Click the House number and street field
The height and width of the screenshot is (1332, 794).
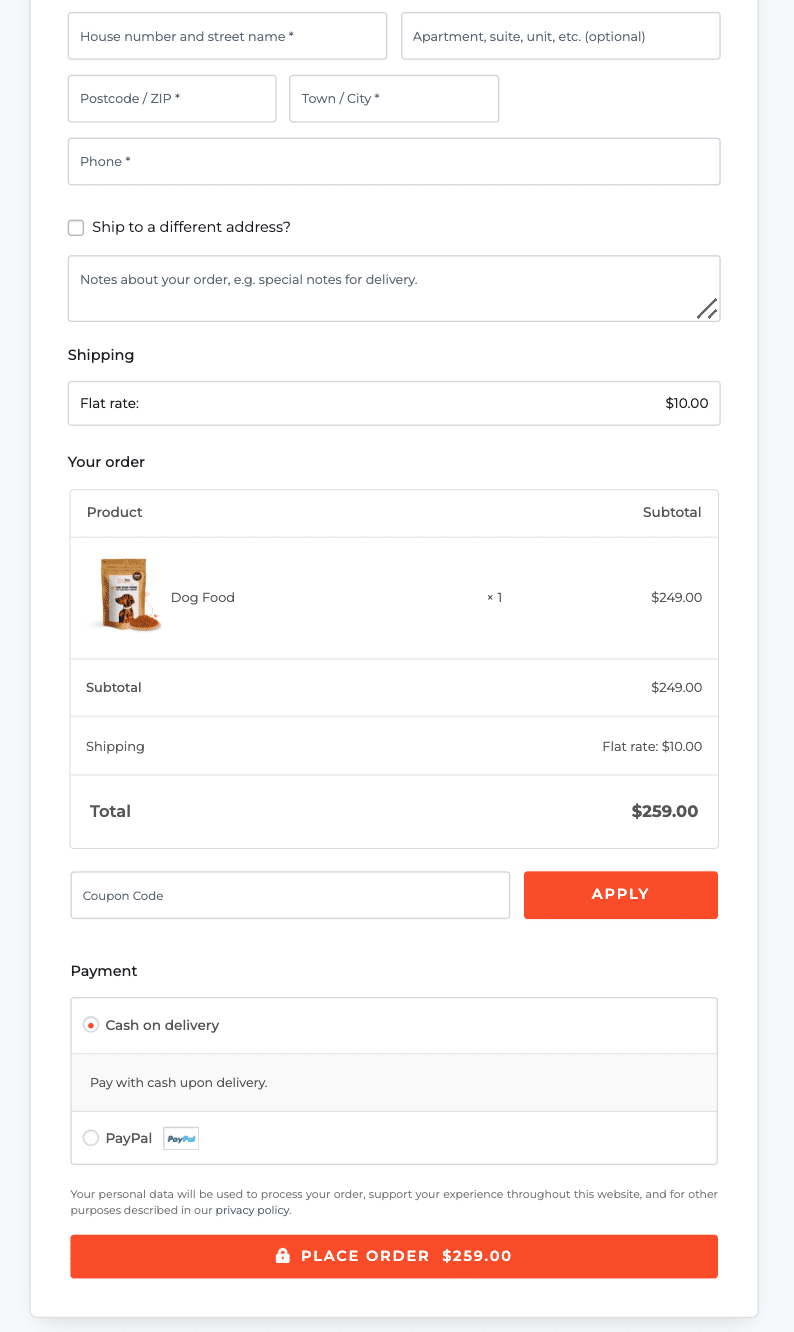(227, 36)
